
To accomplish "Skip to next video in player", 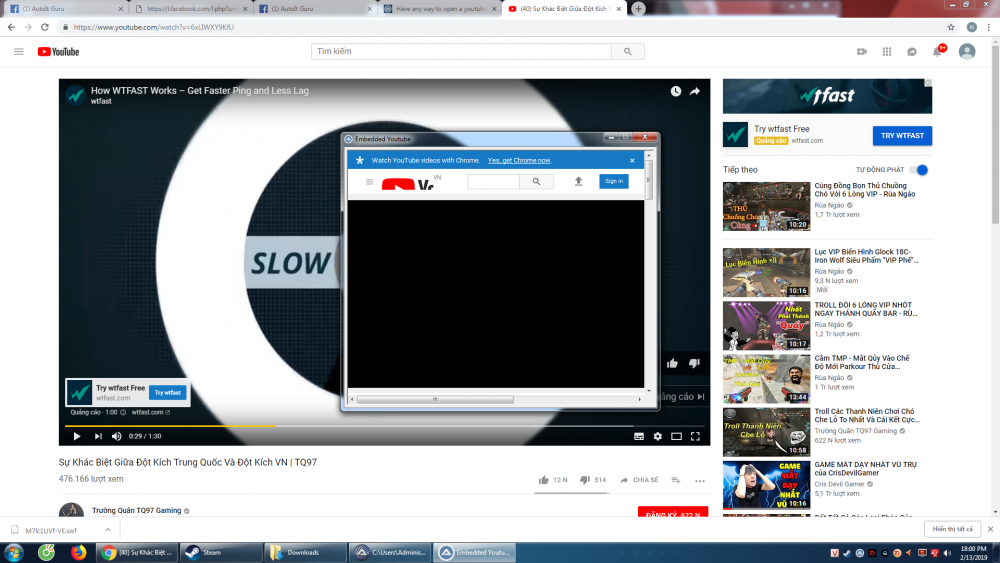I will (98, 436).
